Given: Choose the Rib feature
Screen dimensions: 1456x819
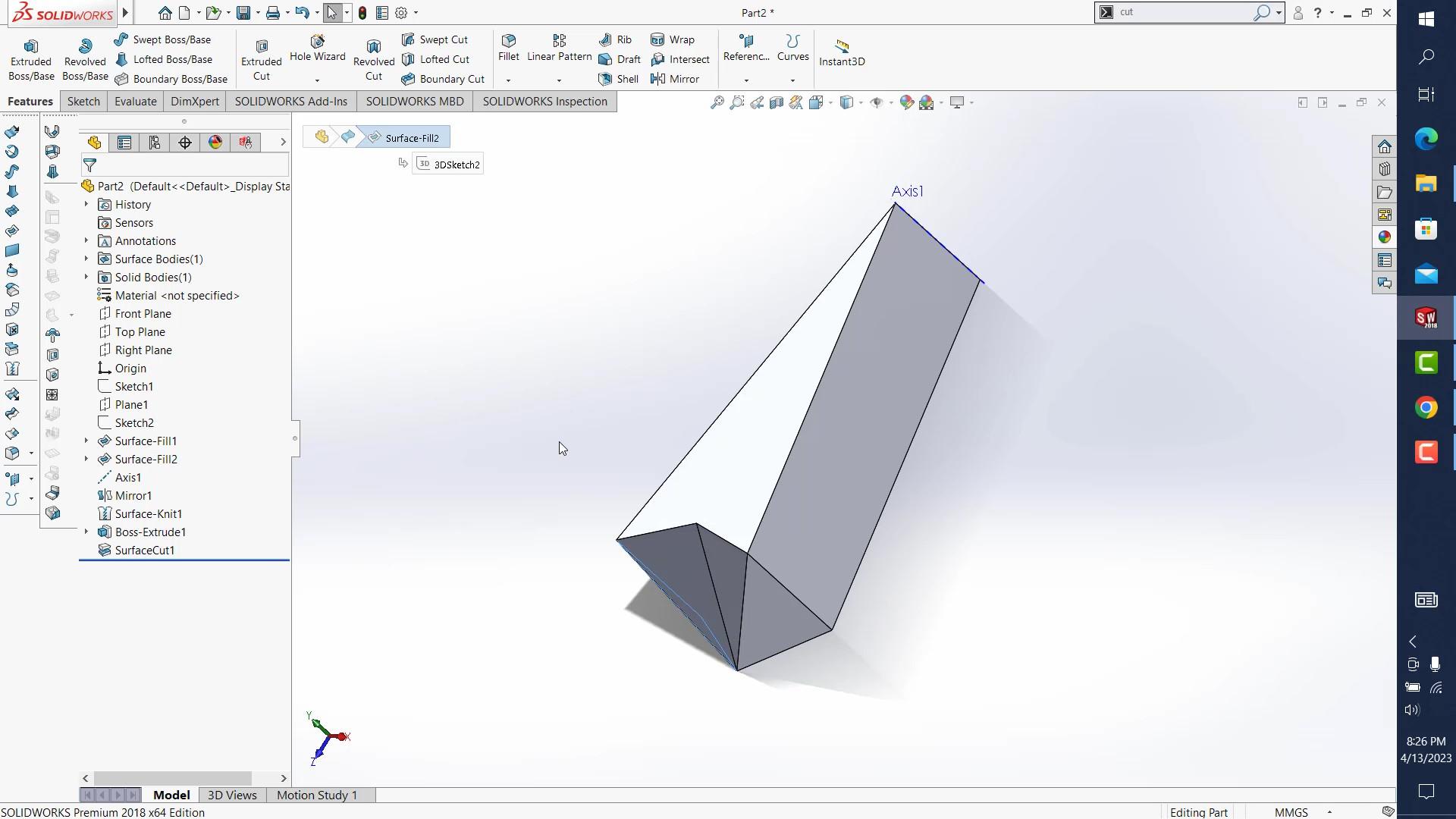Looking at the screenshot, I should pyautogui.click(x=615, y=39).
